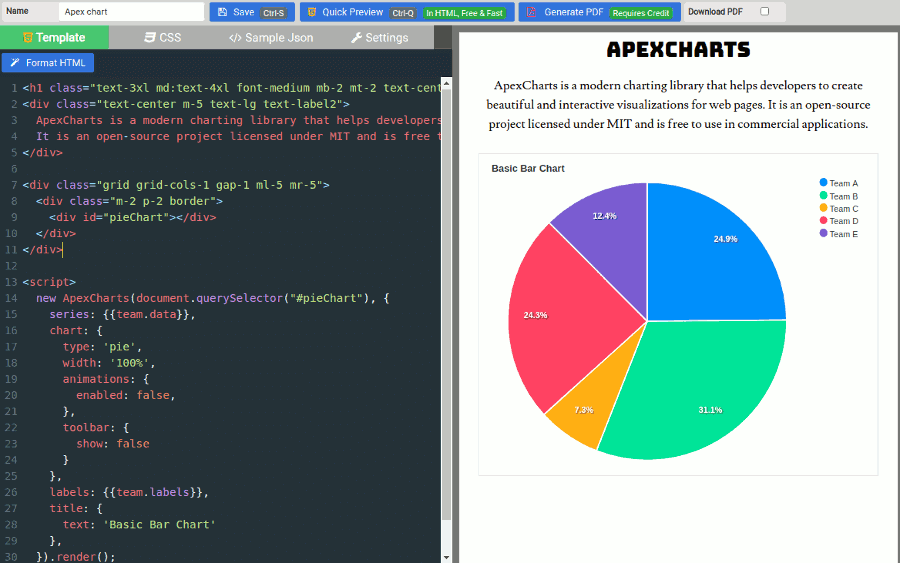Click code line 26 'labels: {{team.labels}}'
900x563 pixels.
[x=129, y=492]
